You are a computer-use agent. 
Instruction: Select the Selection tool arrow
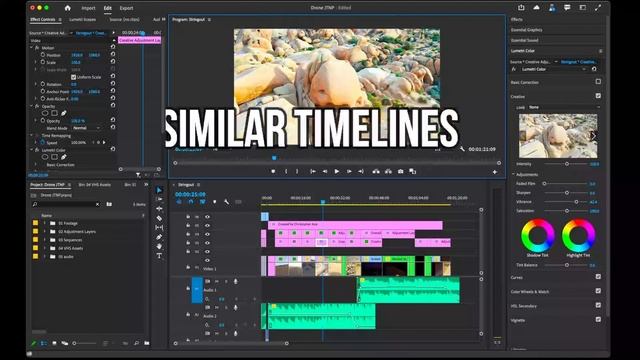(159, 190)
